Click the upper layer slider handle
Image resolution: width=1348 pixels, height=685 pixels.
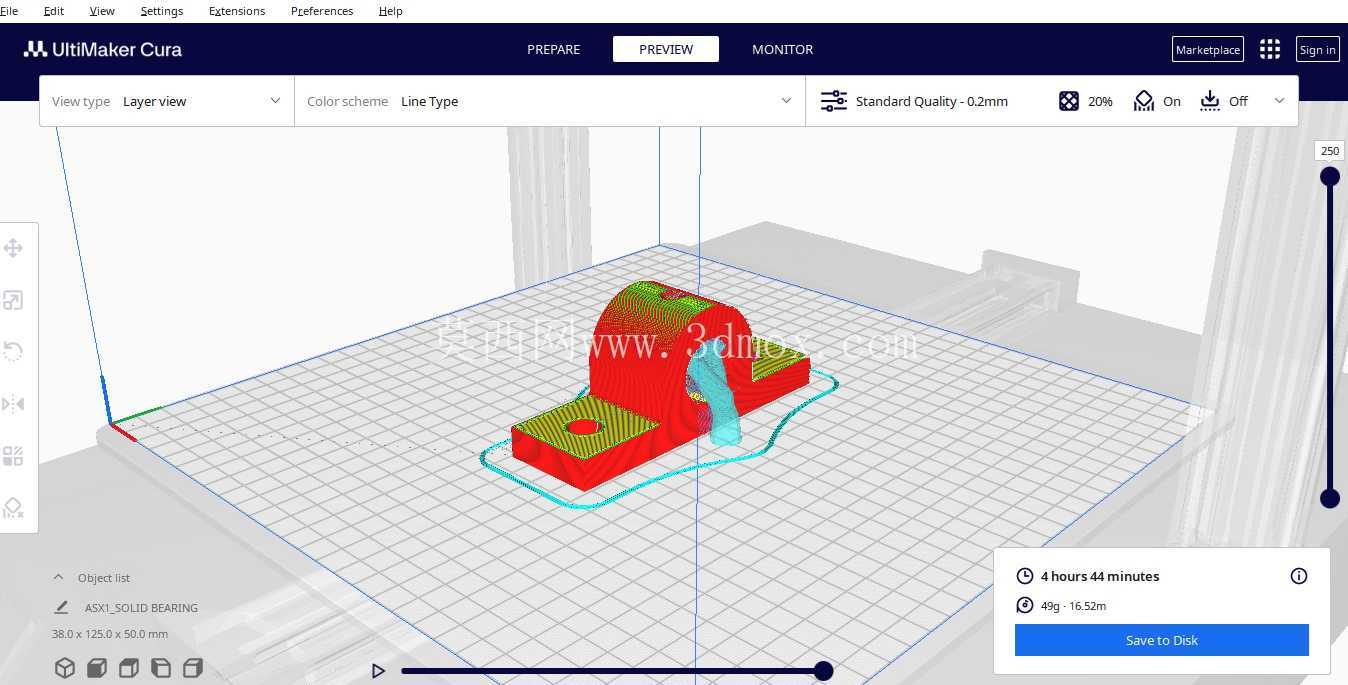(x=1330, y=177)
